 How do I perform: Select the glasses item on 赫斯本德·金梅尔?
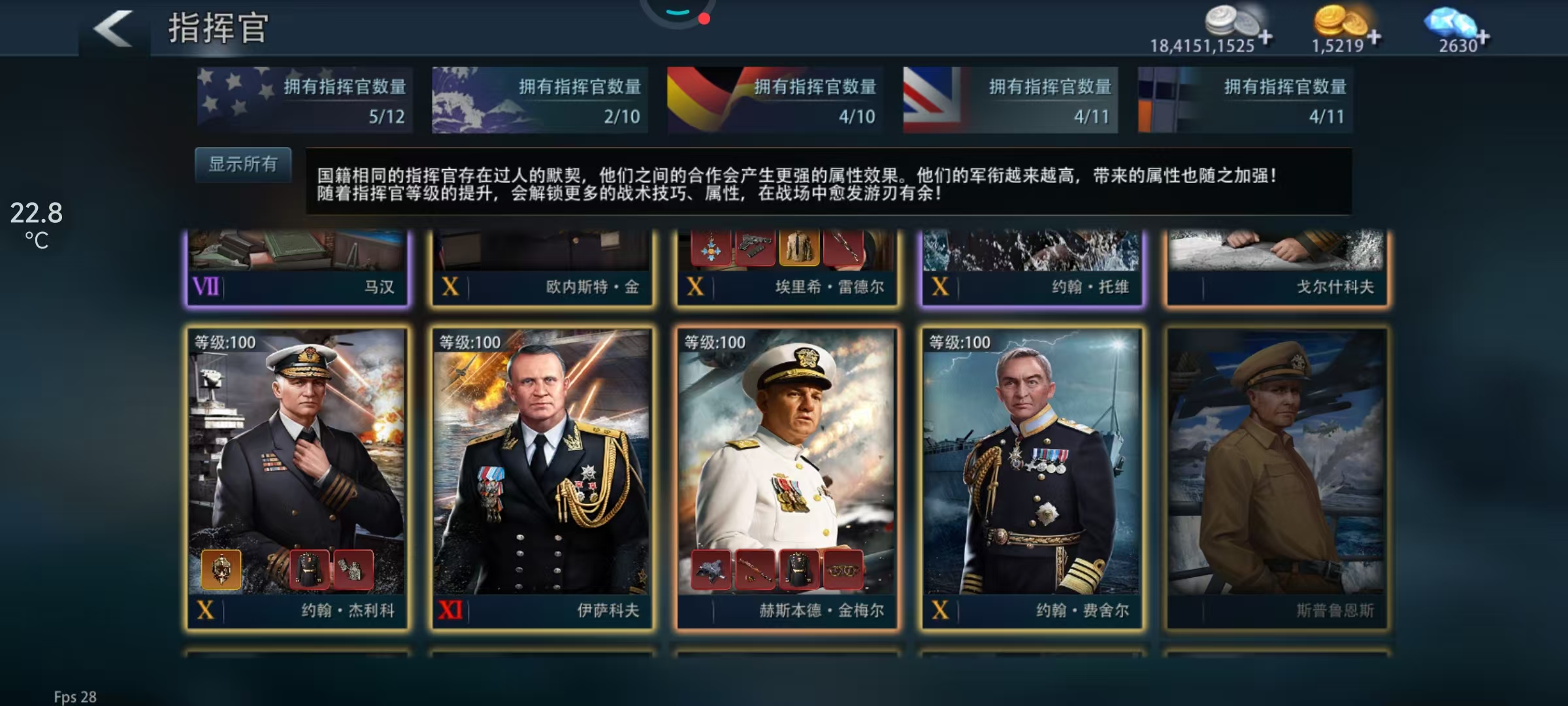tap(843, 569)
